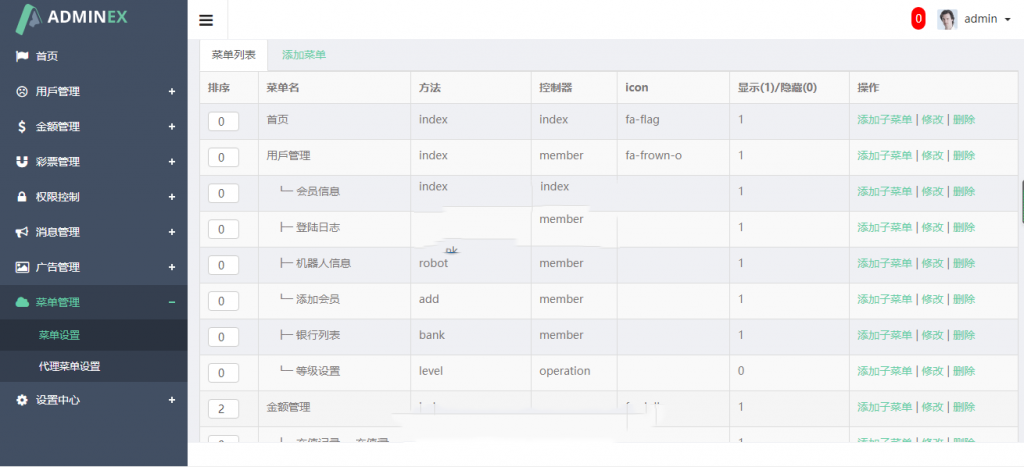This screenshot has width=1024, height=467.
Task: Select the 菜单列表 tab
Action: point(234,55)
